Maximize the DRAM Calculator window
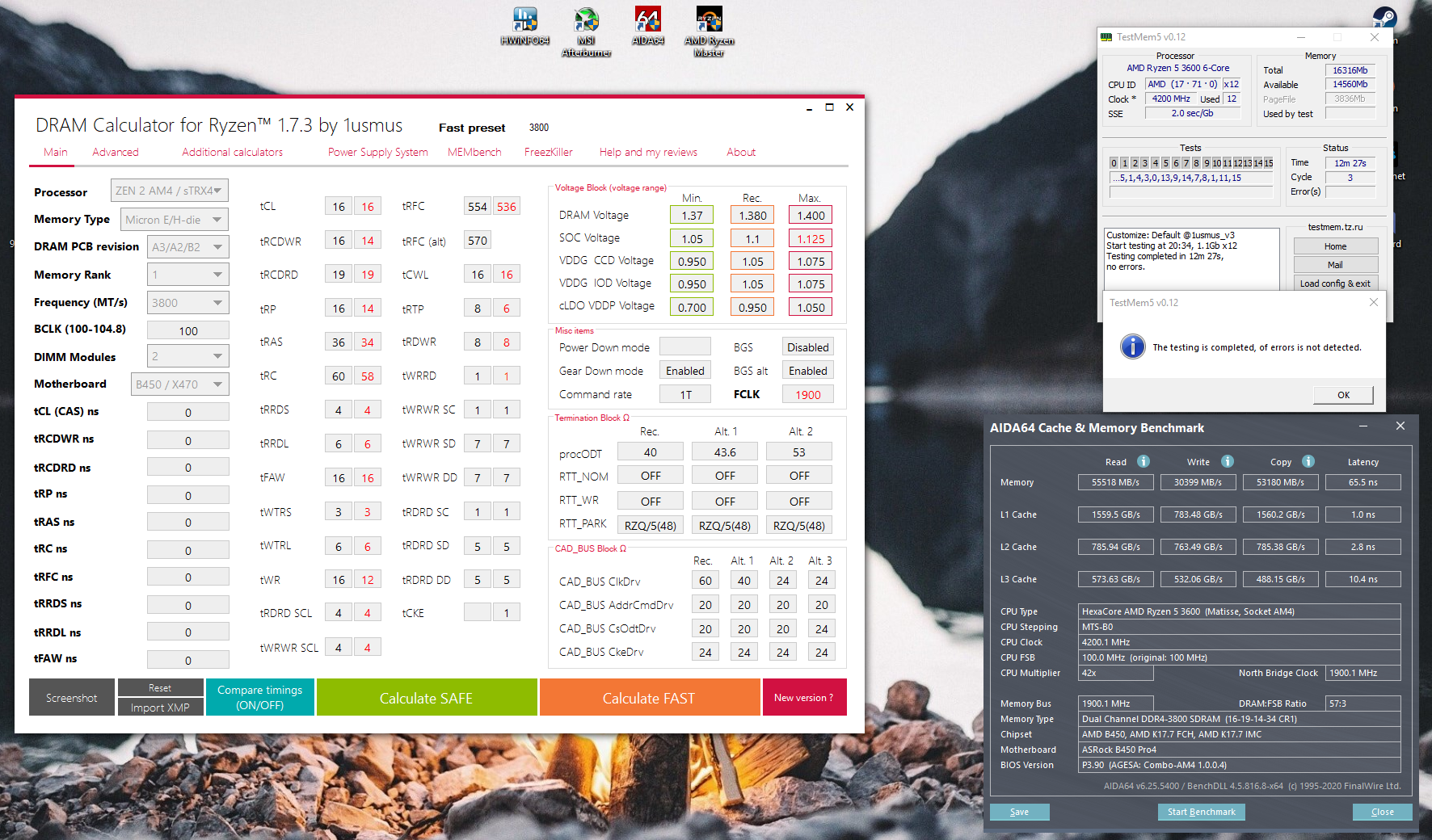Image resolution: width=1432 pixels, height=840 pixels. point(829,107)
